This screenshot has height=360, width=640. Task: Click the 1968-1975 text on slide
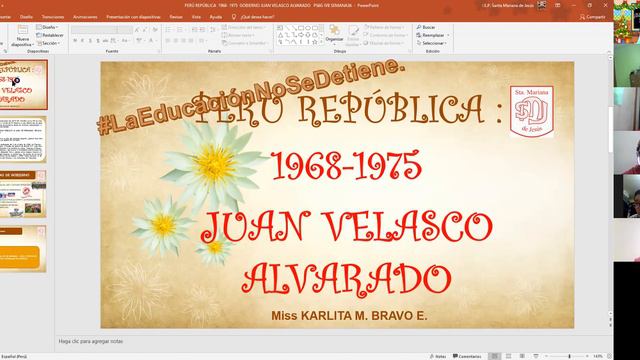[x=346, y=165]
